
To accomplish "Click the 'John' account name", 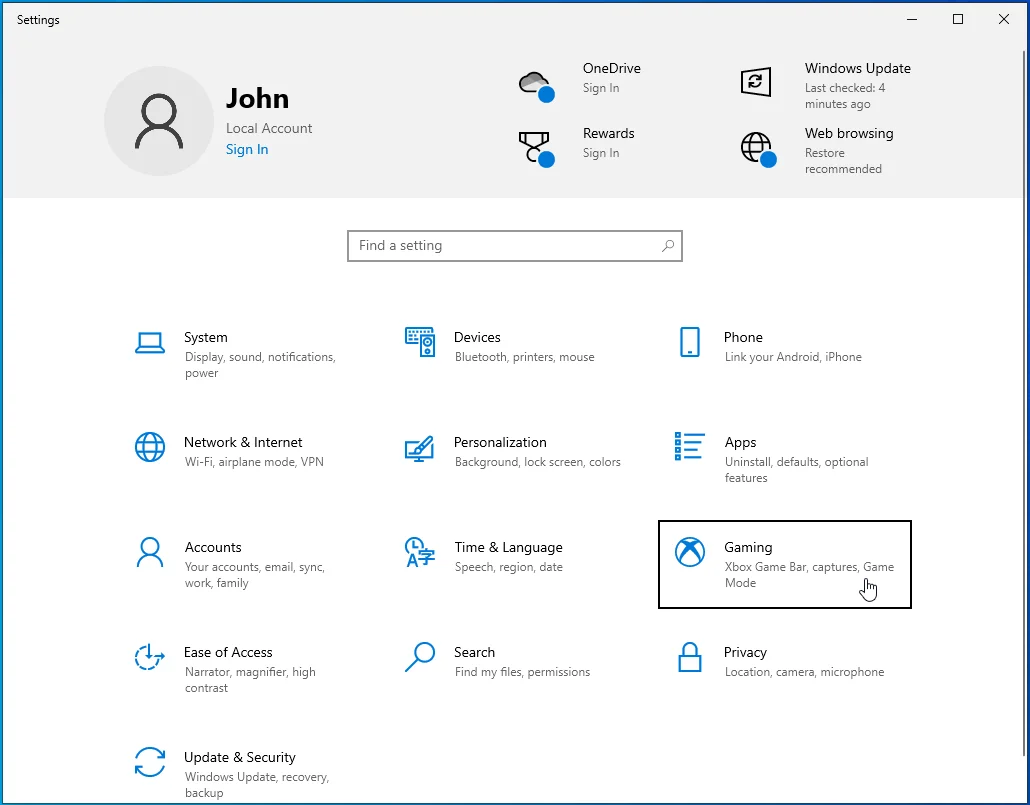I will tap(258, 99).
